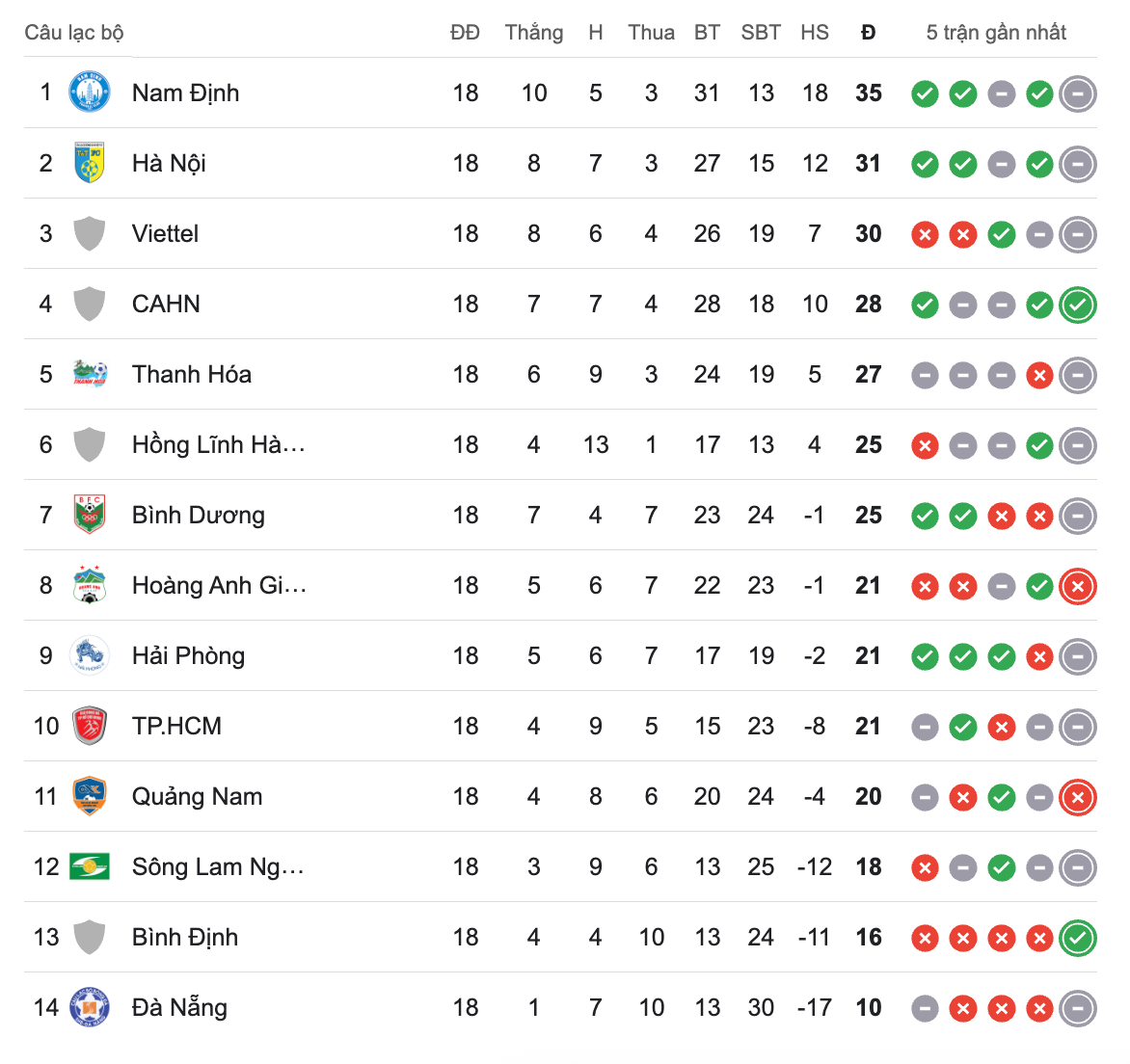
Task: Click the Thắng column header
Action: pyautogui.click(x=533, y=32)
